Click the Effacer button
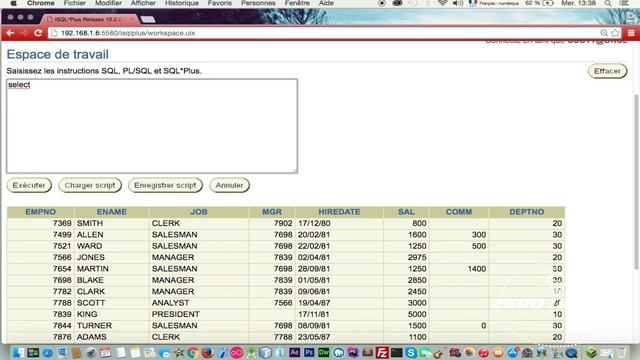Viewport: 640px width, 360px height. [x=607, y=71]
